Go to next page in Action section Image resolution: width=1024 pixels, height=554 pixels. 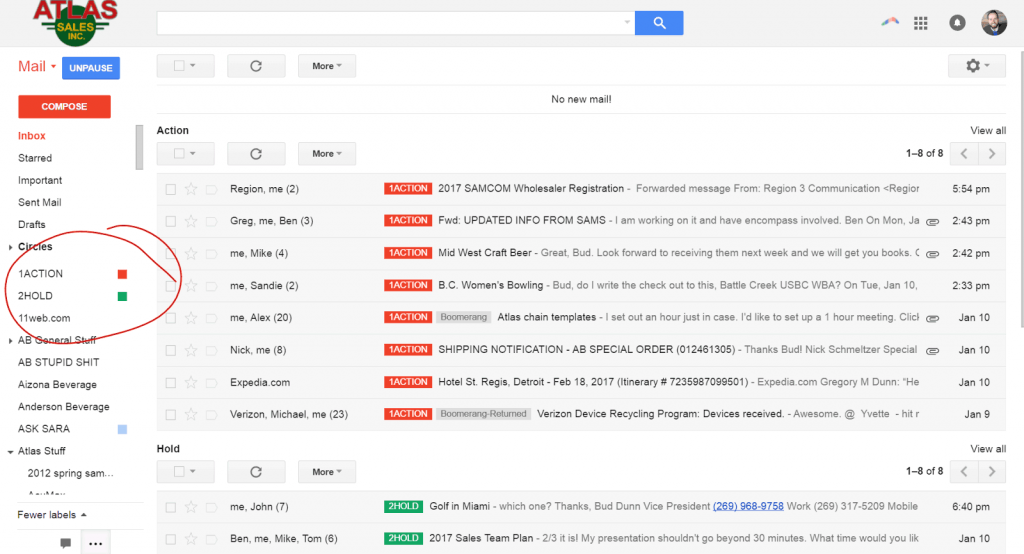coord(991,154)
